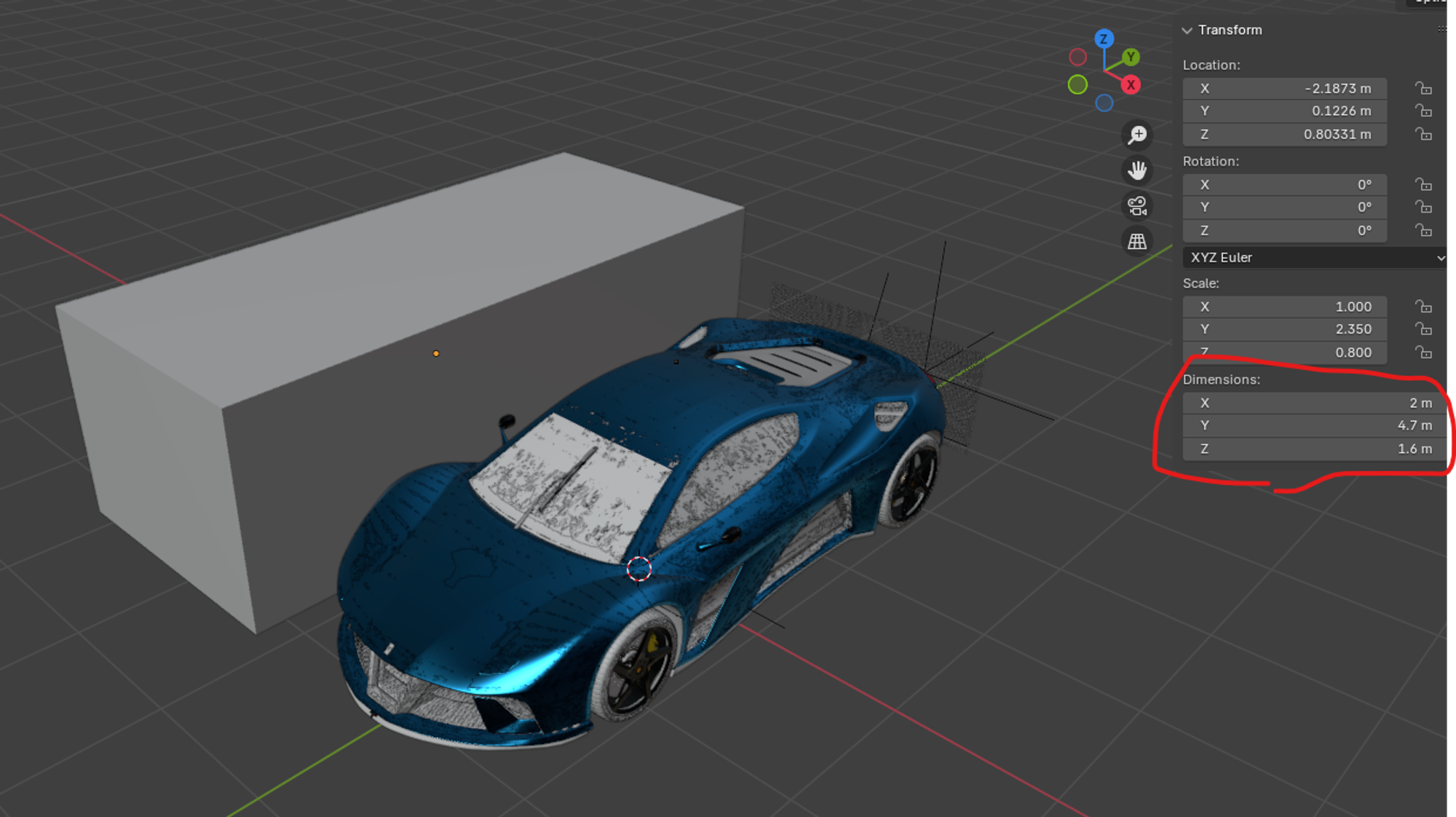Click the zoom magnifier viewport icon
Screen dimensions: 1456x817
(x=1137, y=135)
